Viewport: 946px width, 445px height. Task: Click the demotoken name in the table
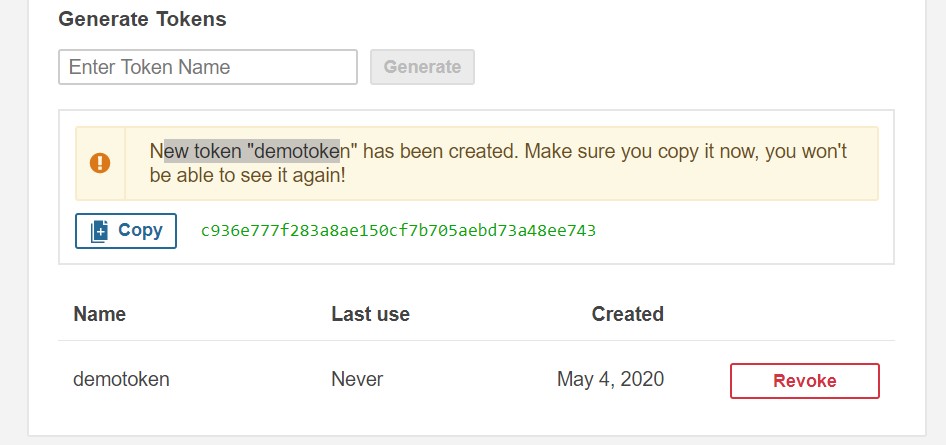pos(121,379)
